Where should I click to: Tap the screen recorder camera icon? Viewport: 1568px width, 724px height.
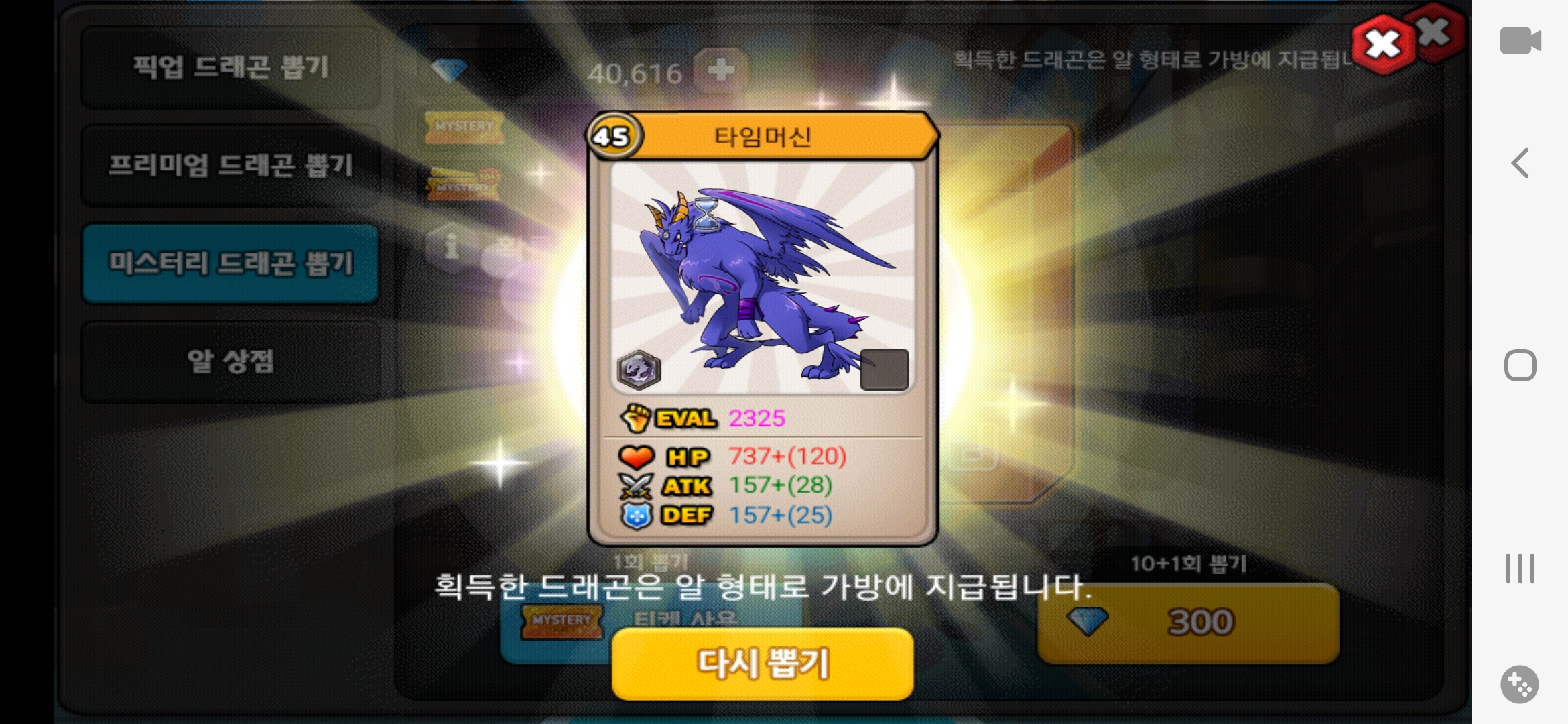[1520, 41]
